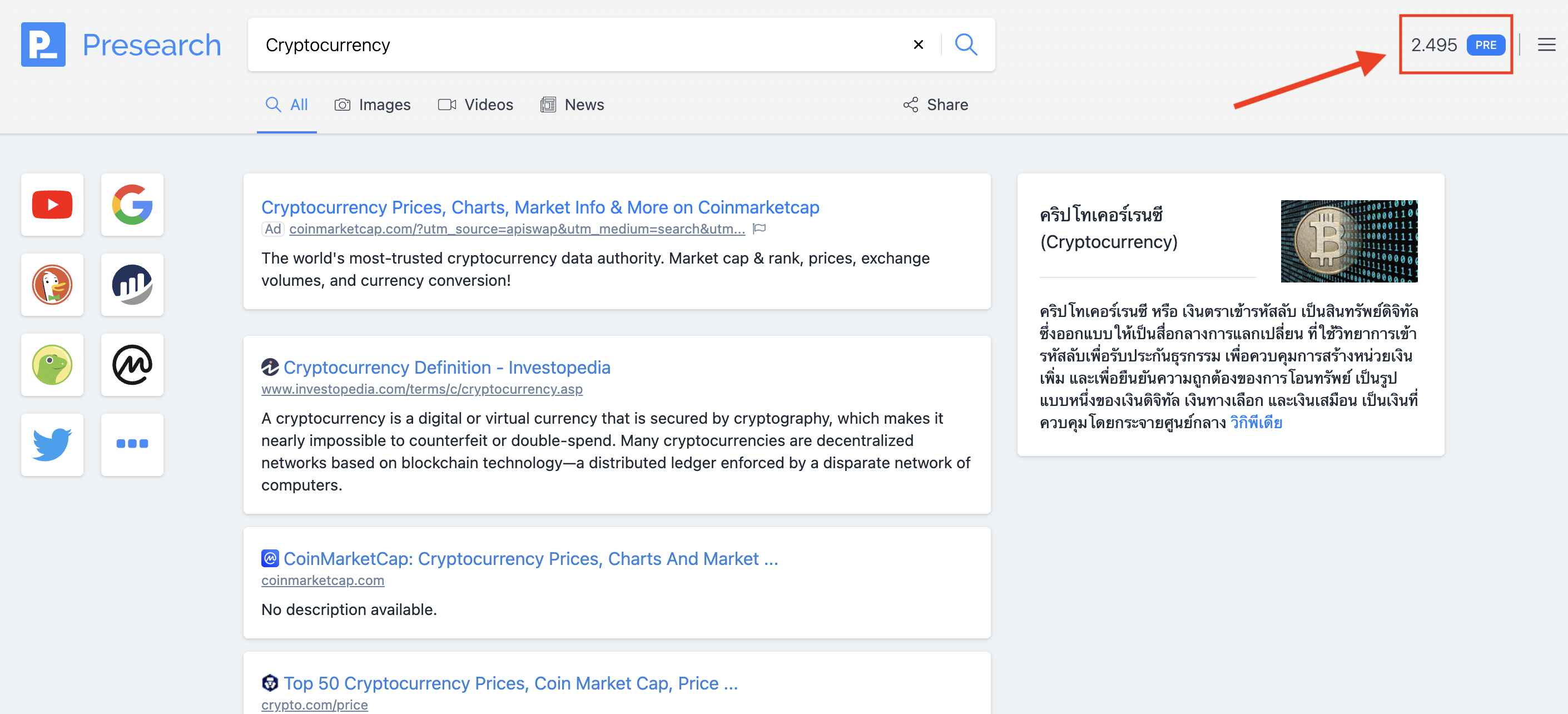Open the CoinGecko provider shortcut
The height and width of the screenshot is (714, 1568).
[x=52, y=365]
